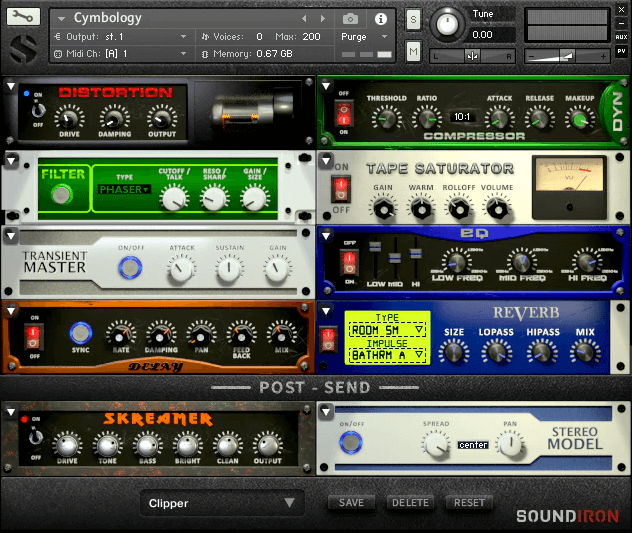Click the Delay RATE knob
Image resolution: width=632 pixels, height=533 pixels.
pos(120,335)
